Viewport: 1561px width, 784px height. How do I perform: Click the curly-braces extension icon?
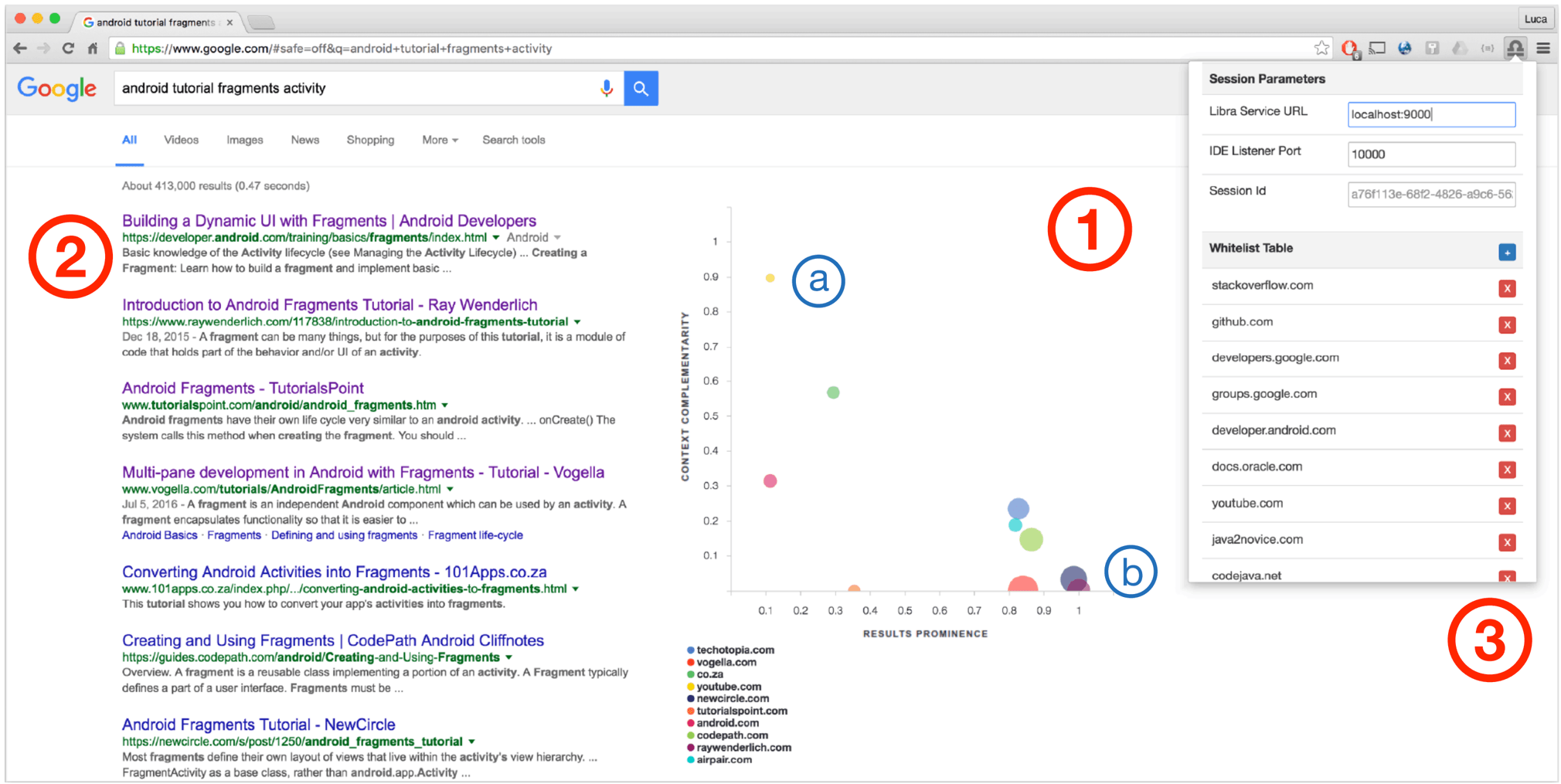[x=1487, y=49]
